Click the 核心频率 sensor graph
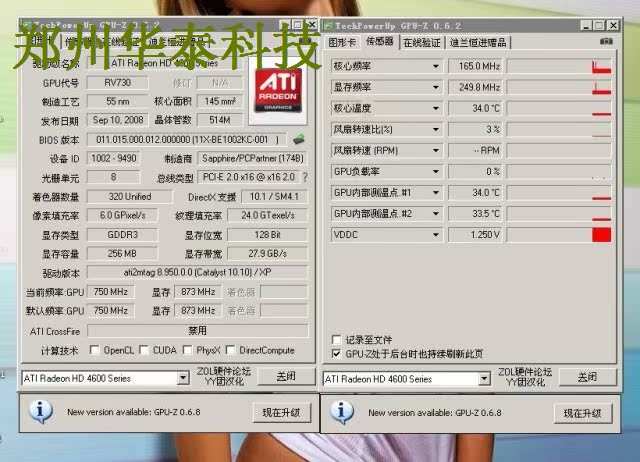 click(x=559, y=66)
